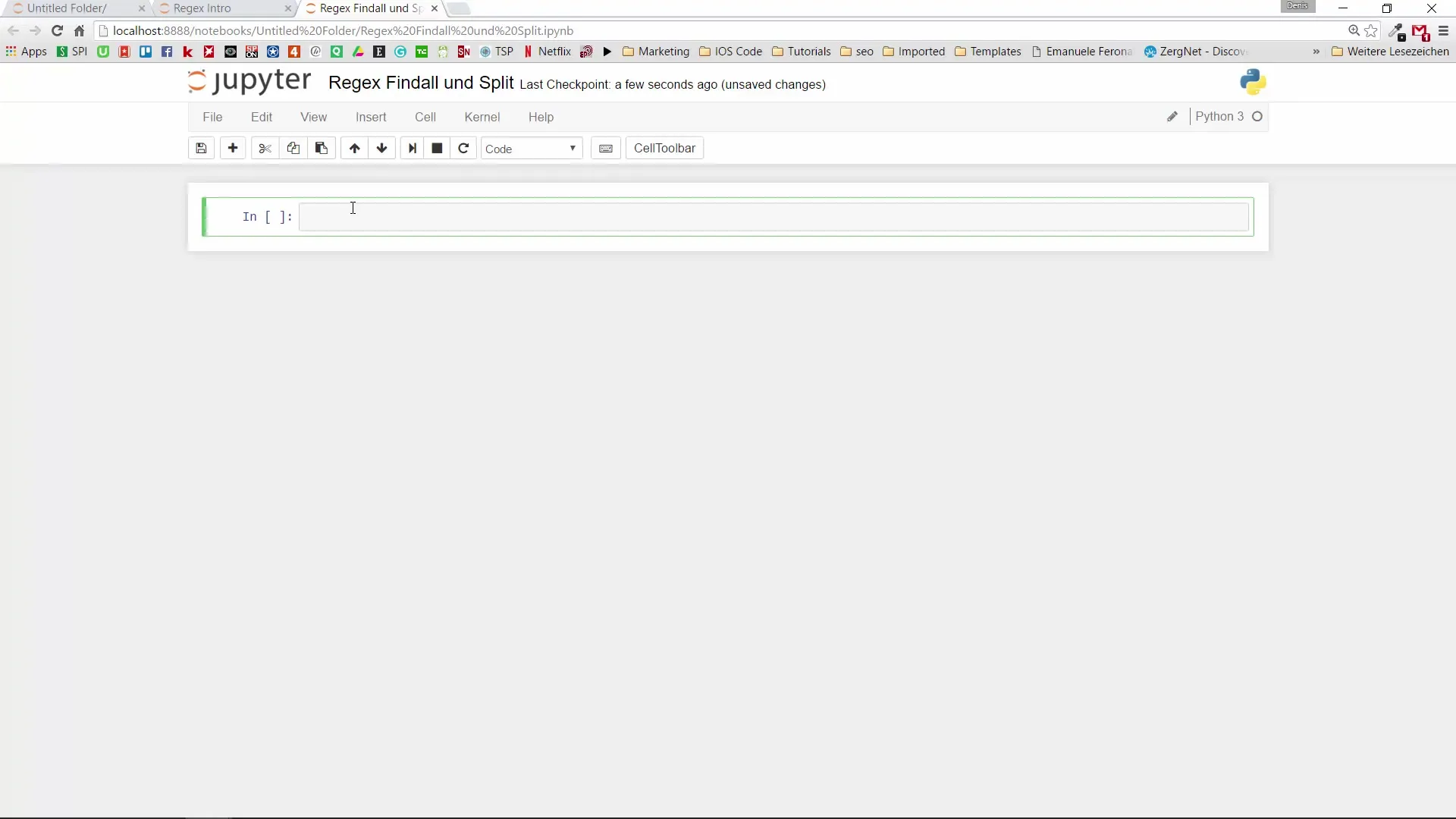Paste cell below icon
1456x819 pixels.
pos(322,149)
